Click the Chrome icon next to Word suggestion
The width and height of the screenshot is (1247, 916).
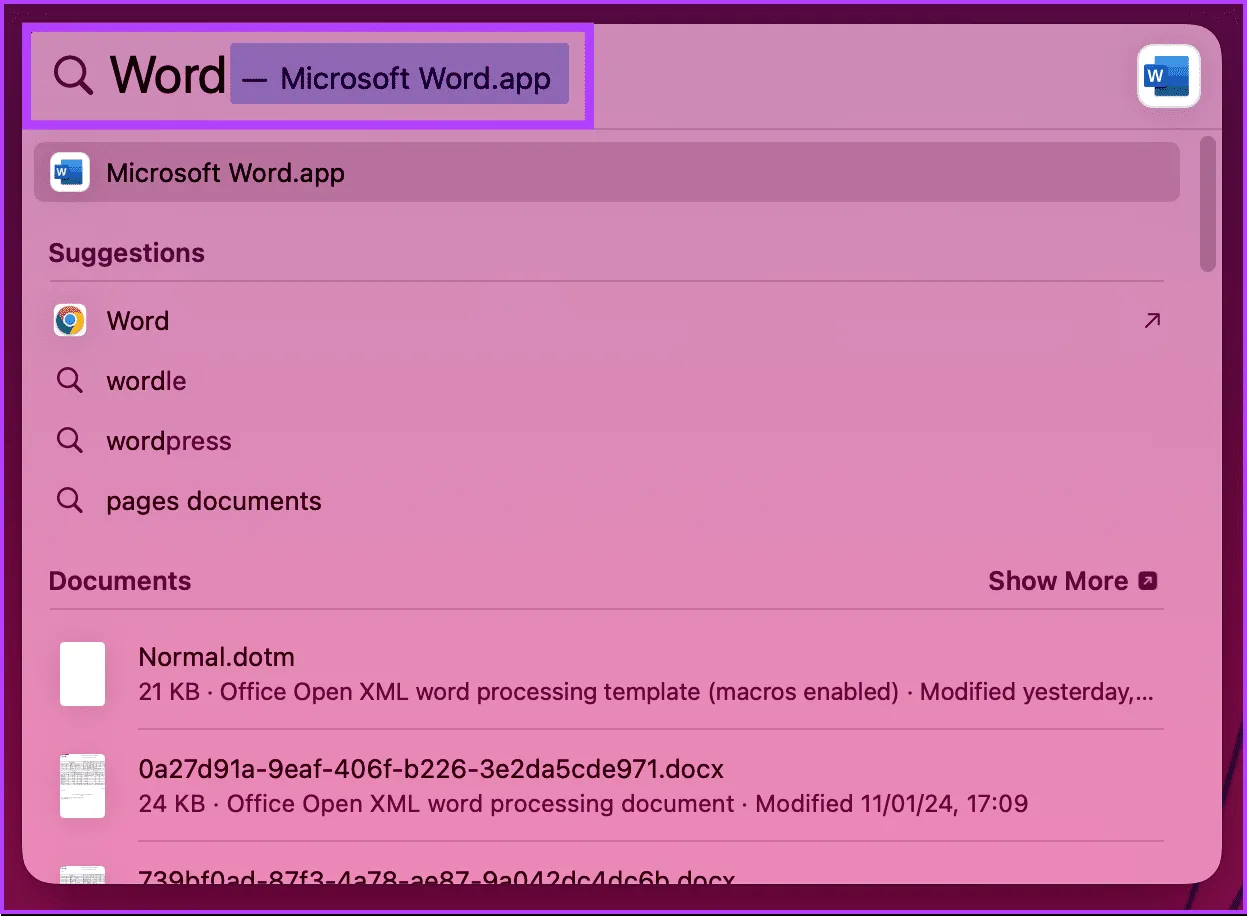[70, 321]
